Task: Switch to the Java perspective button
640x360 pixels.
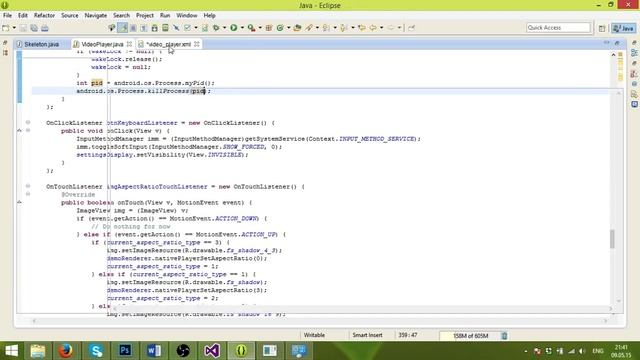Action: [623, 28]
